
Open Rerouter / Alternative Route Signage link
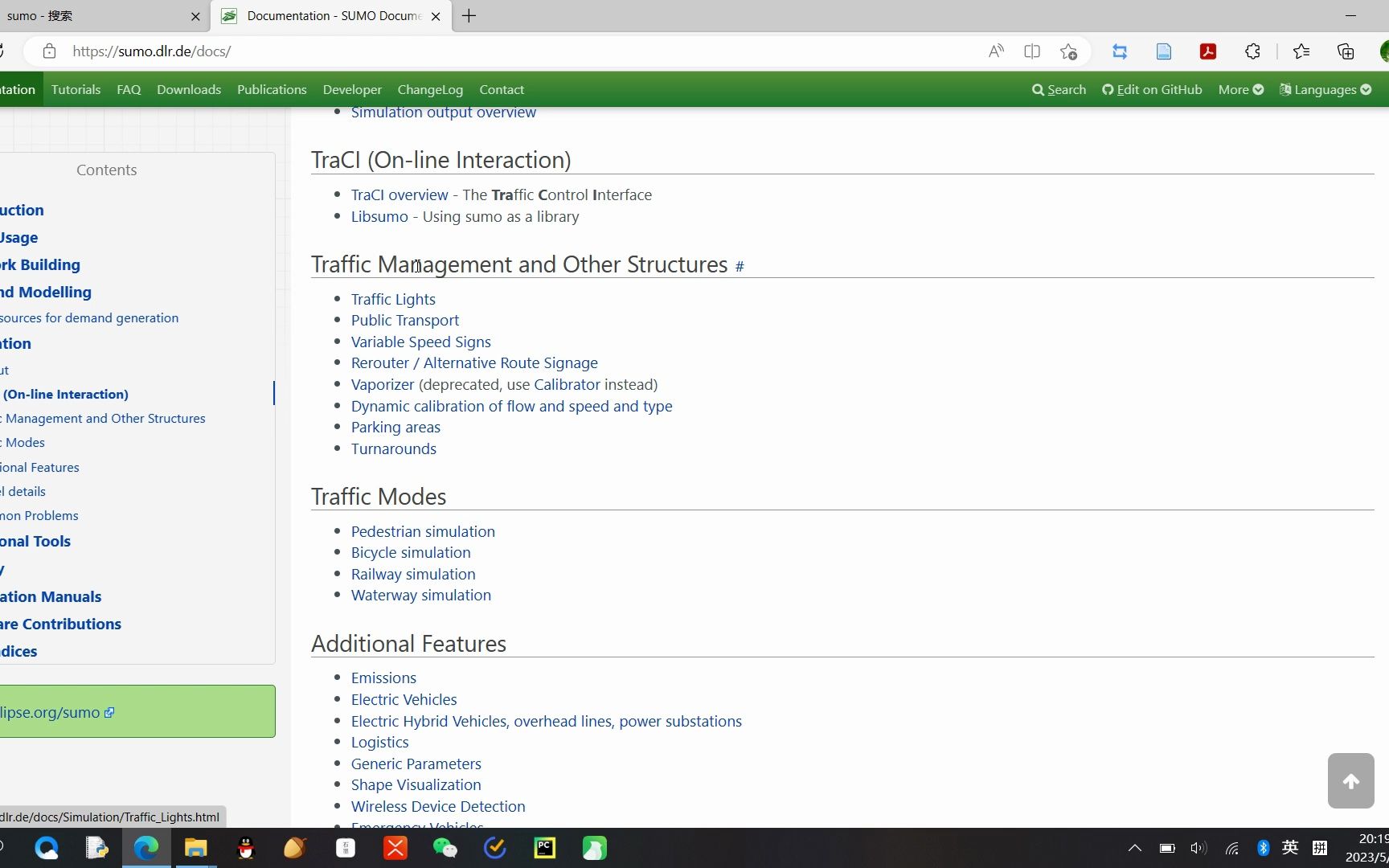474,362
